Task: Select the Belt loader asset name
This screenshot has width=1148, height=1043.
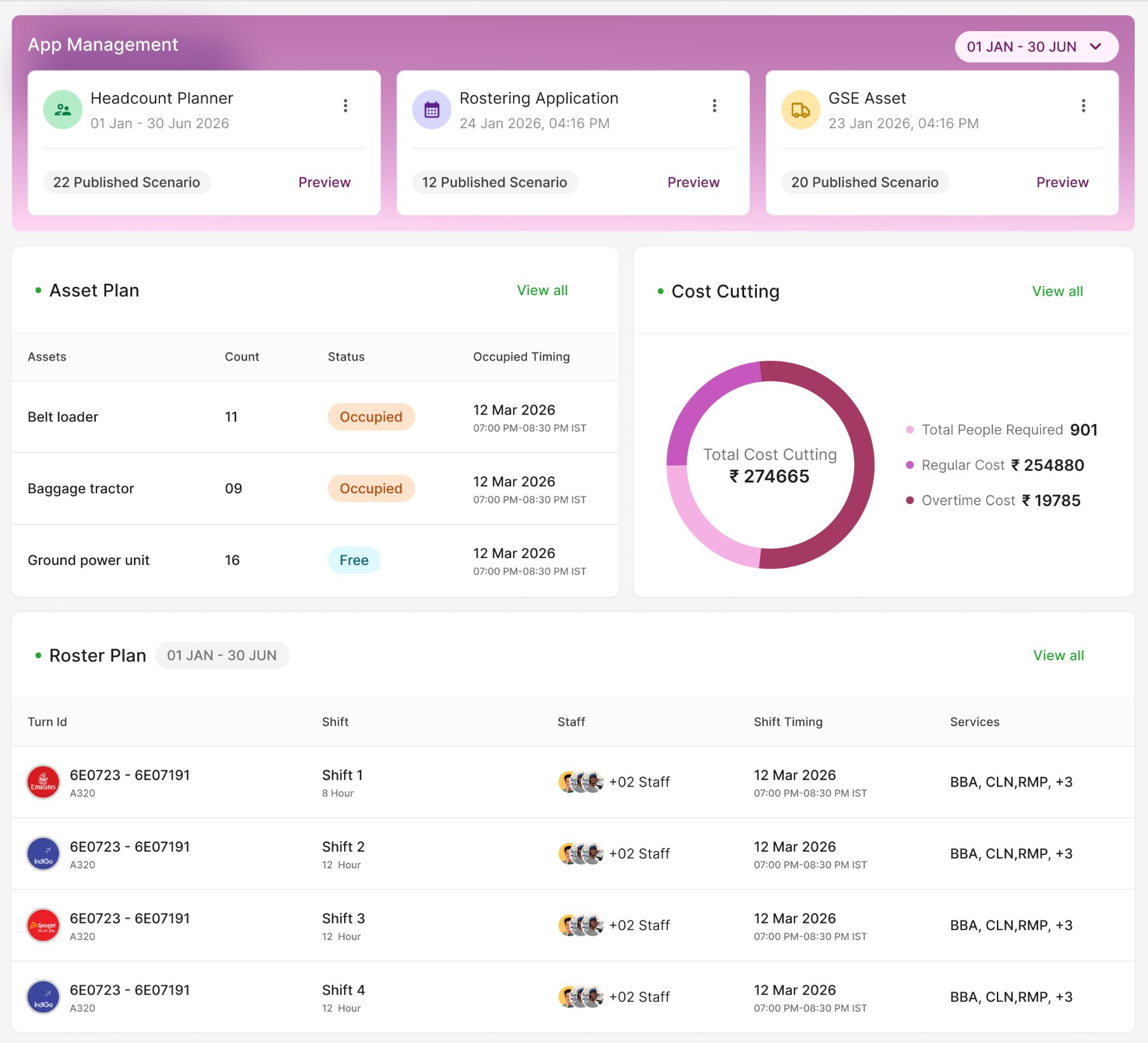Action: pyautogui.click(x=63, y=417)
